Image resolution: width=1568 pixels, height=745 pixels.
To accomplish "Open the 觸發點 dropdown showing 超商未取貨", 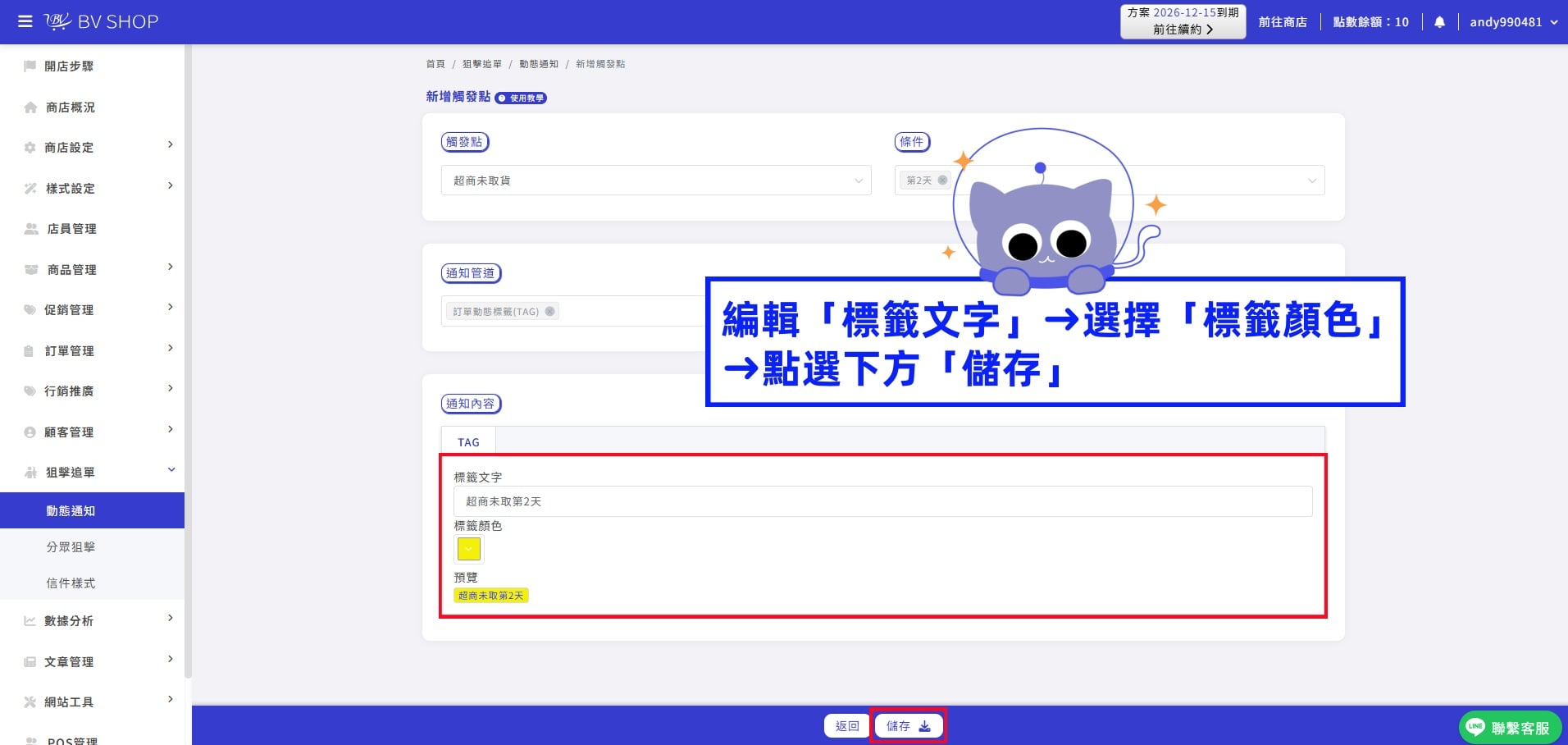I will (656, 181).
